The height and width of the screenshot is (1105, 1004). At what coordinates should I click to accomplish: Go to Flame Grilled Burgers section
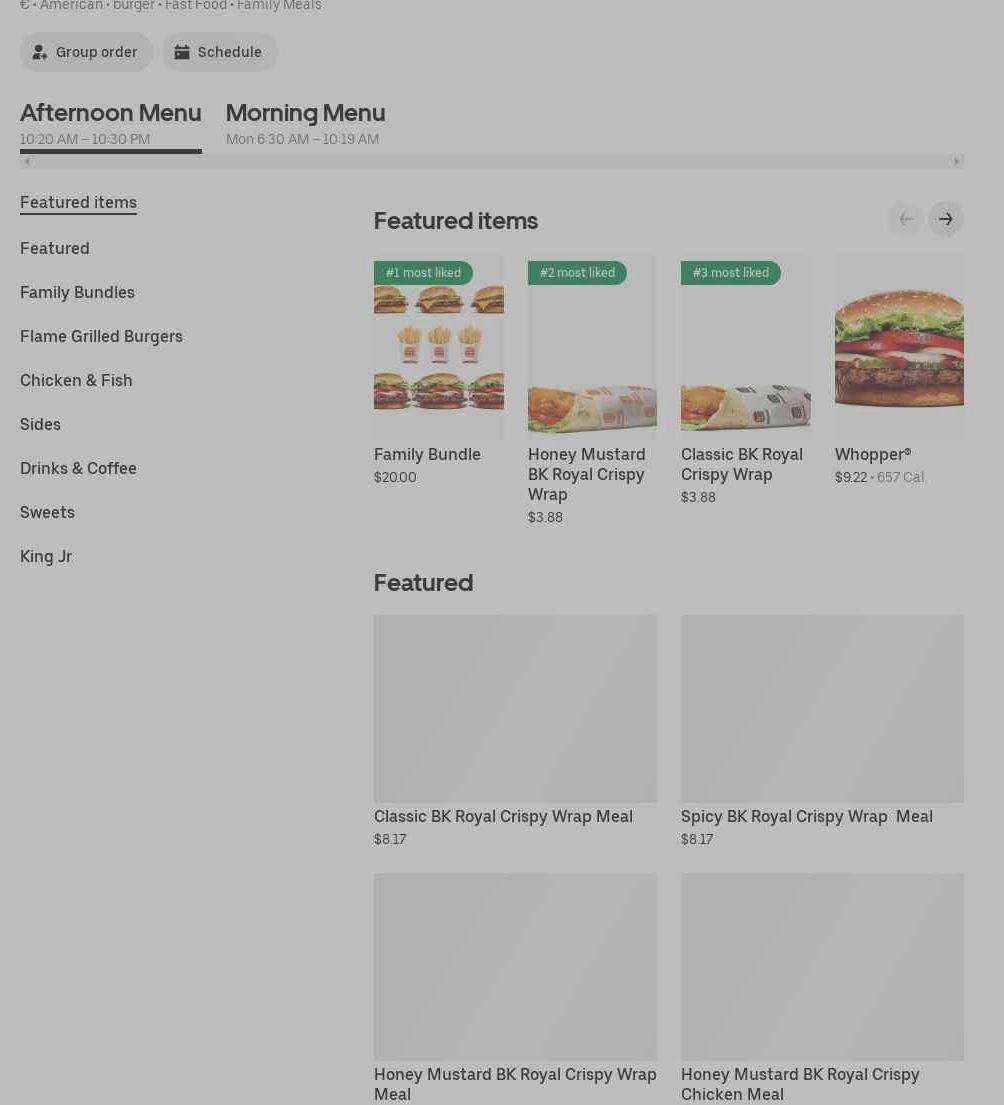pyautogui.click(x=101, y=336)
